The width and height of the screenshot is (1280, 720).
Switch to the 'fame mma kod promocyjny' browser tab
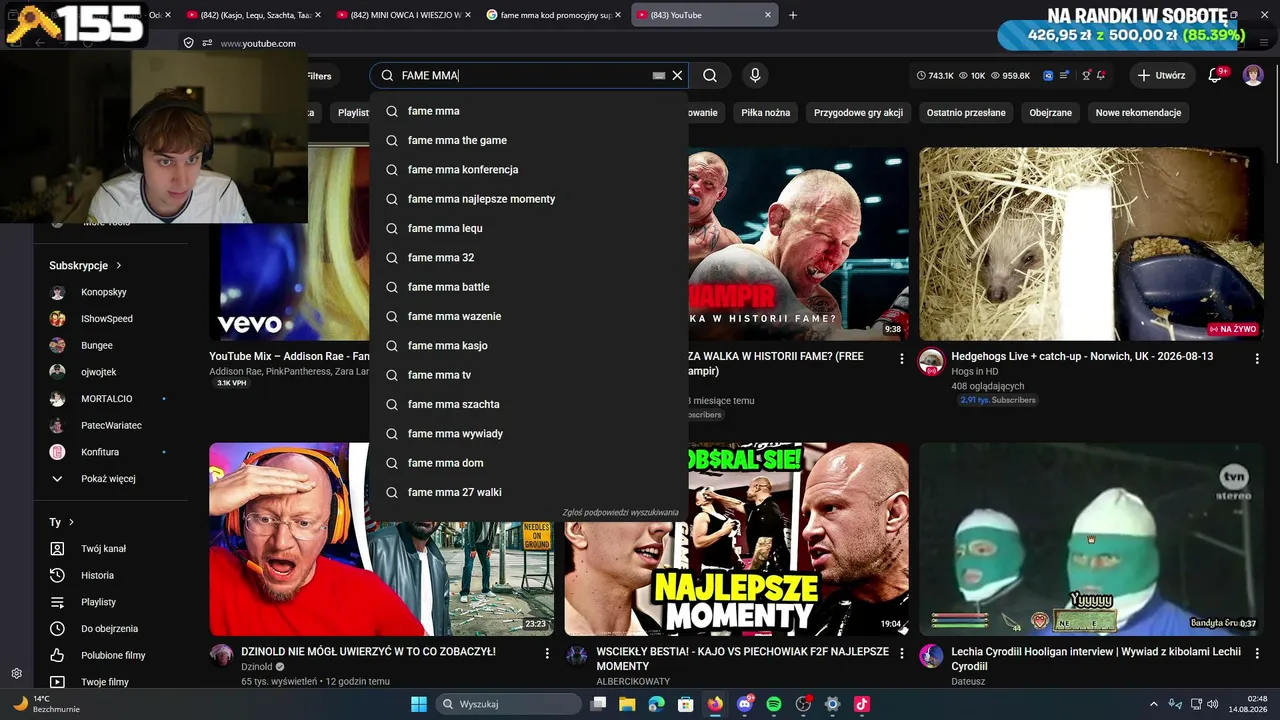tap(553, 15)
